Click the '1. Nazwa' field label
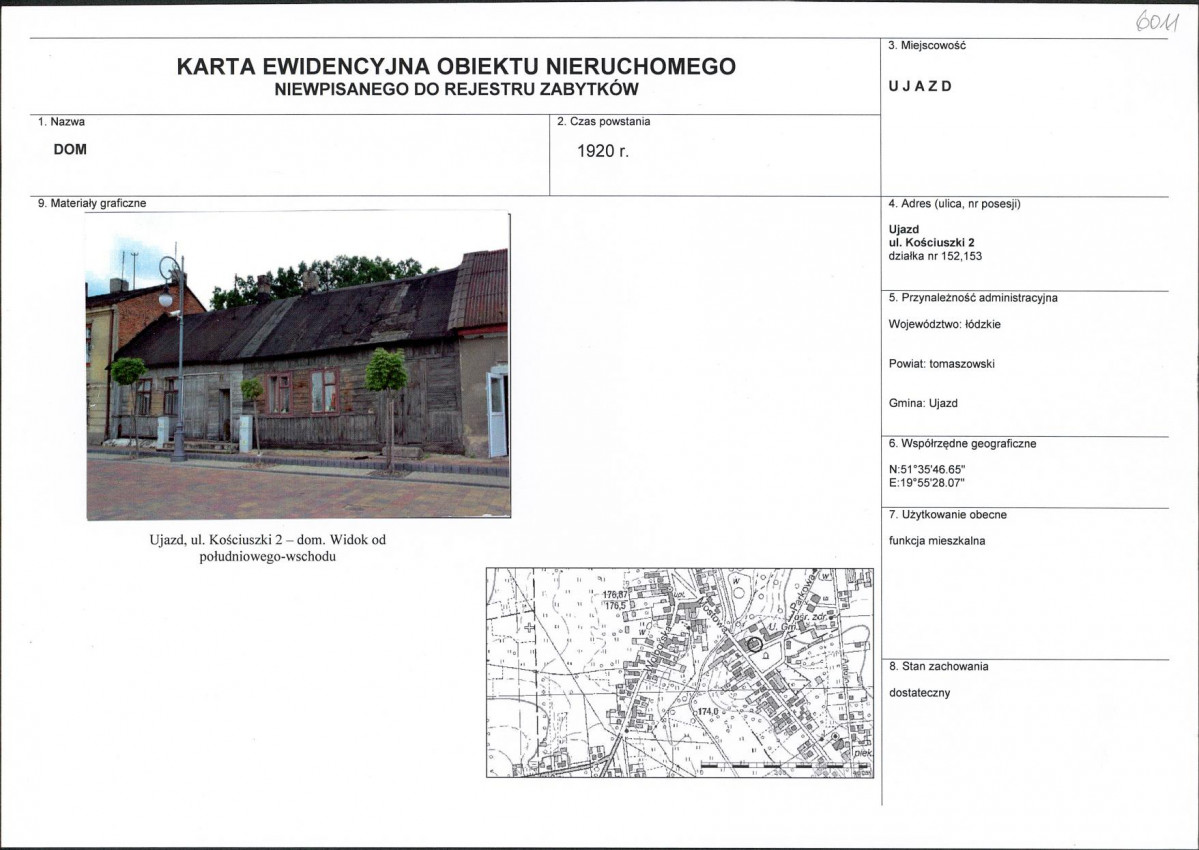The width and height of the screenshot is (1199, 850). pos(61,122)
